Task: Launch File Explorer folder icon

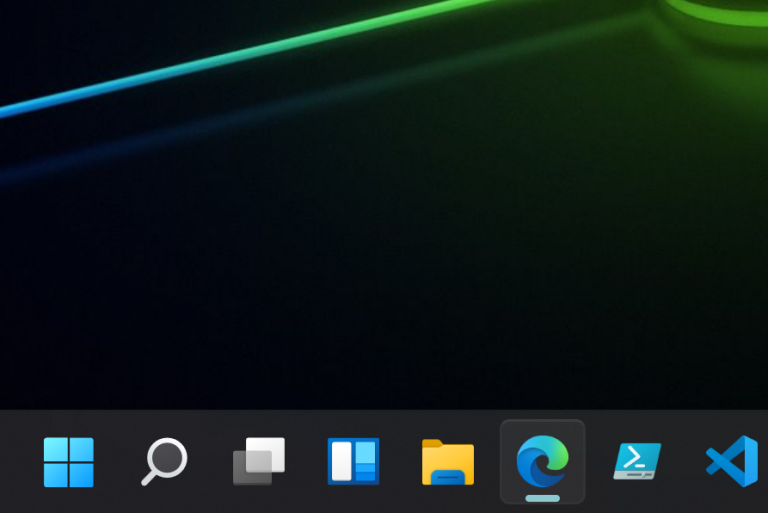Action: [x=448, y=462]
